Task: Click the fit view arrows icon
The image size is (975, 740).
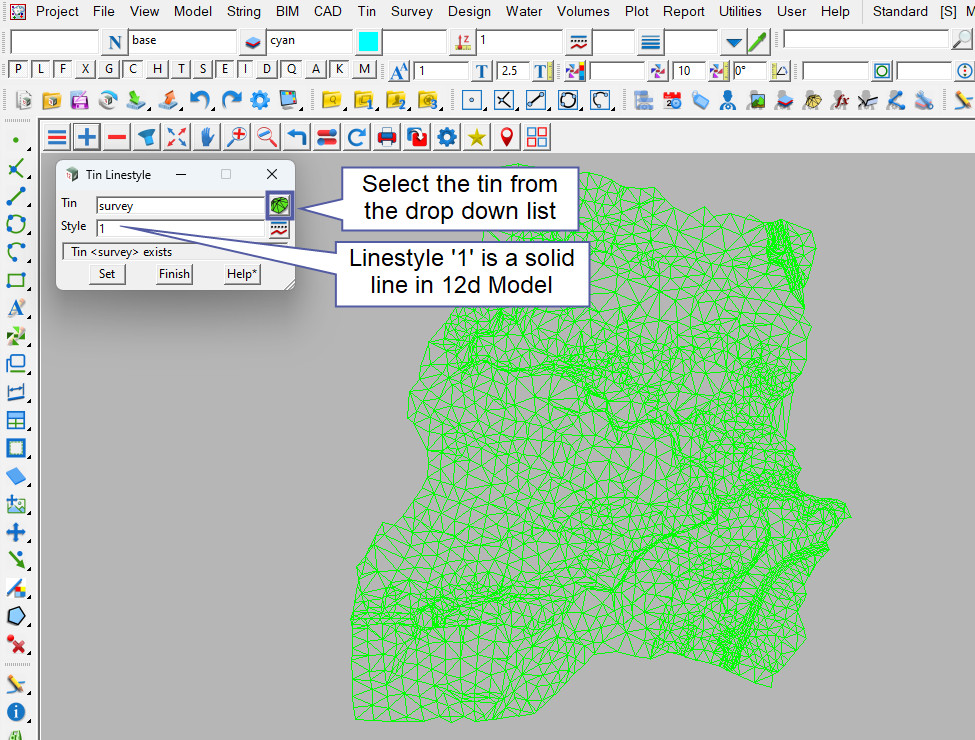Action: tap(177, 137)
